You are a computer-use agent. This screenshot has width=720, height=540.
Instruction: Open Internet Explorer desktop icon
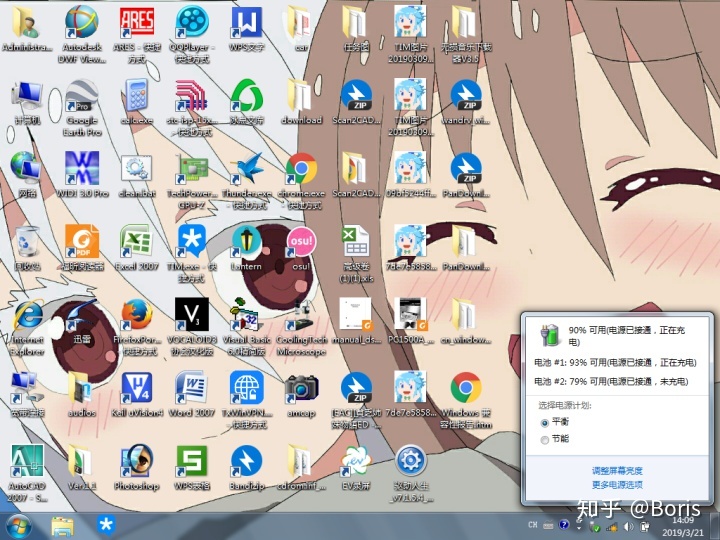pos(28,315)
